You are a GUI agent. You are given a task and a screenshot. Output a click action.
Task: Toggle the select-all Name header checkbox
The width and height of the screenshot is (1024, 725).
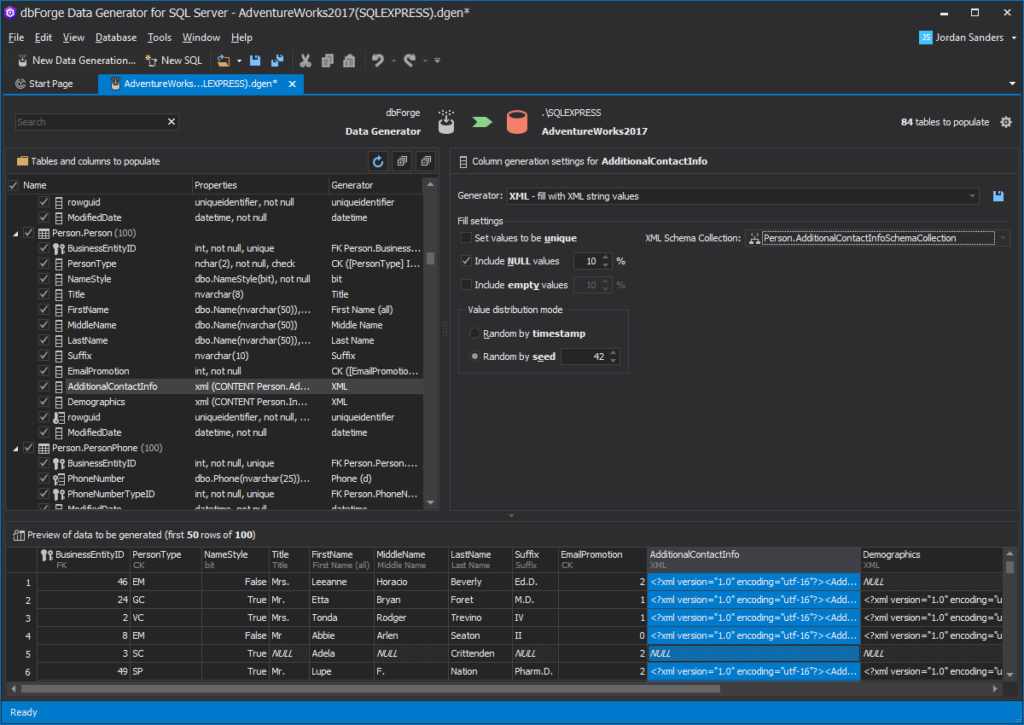click(x=13, y=185)
